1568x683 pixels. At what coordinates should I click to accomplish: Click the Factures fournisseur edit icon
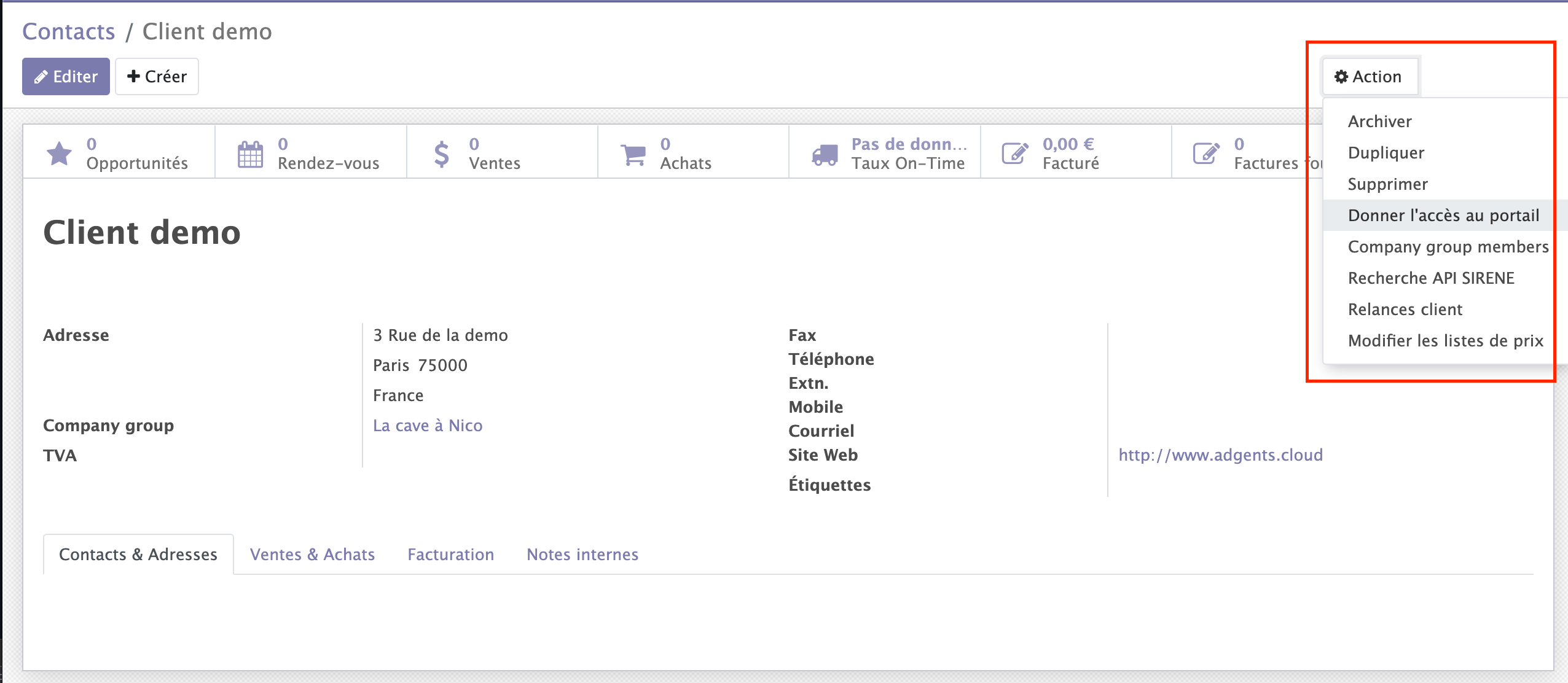(1206, 154)
